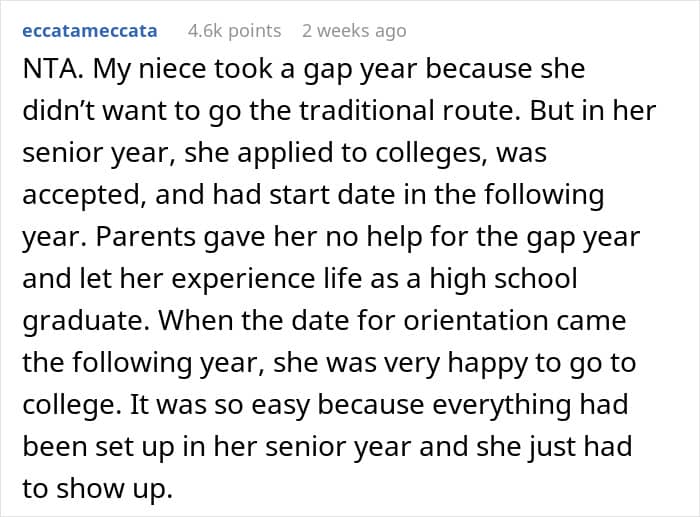This screenshot has width=700, height=517.
Task: Click the 4.6k points score label
Action: [x=234, y=31]
